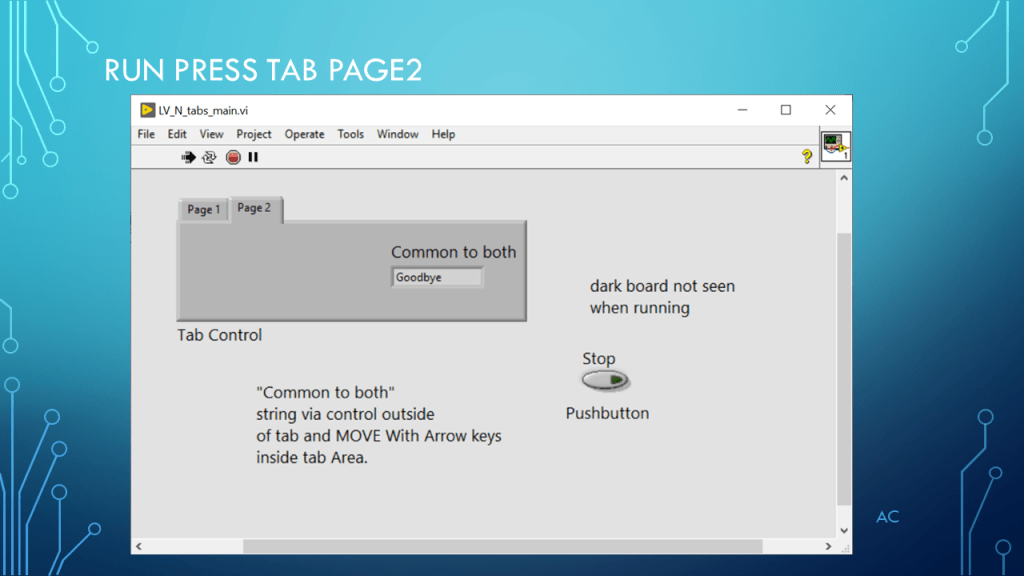Toggle the Stop pushbutton

tap(605, 380)
